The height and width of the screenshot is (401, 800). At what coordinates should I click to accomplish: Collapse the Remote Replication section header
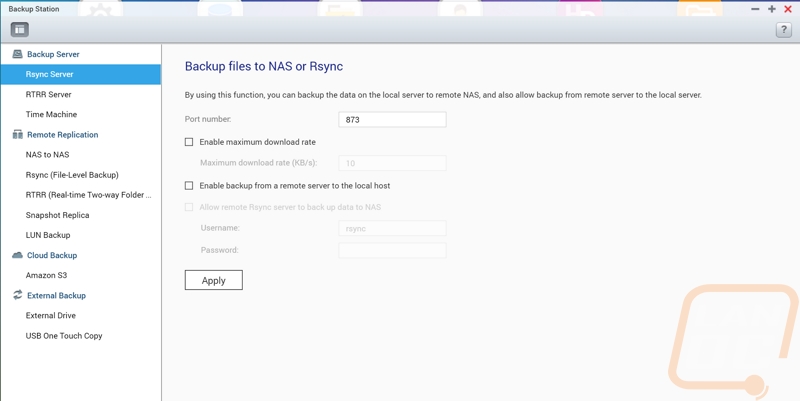tap(63, 135)
